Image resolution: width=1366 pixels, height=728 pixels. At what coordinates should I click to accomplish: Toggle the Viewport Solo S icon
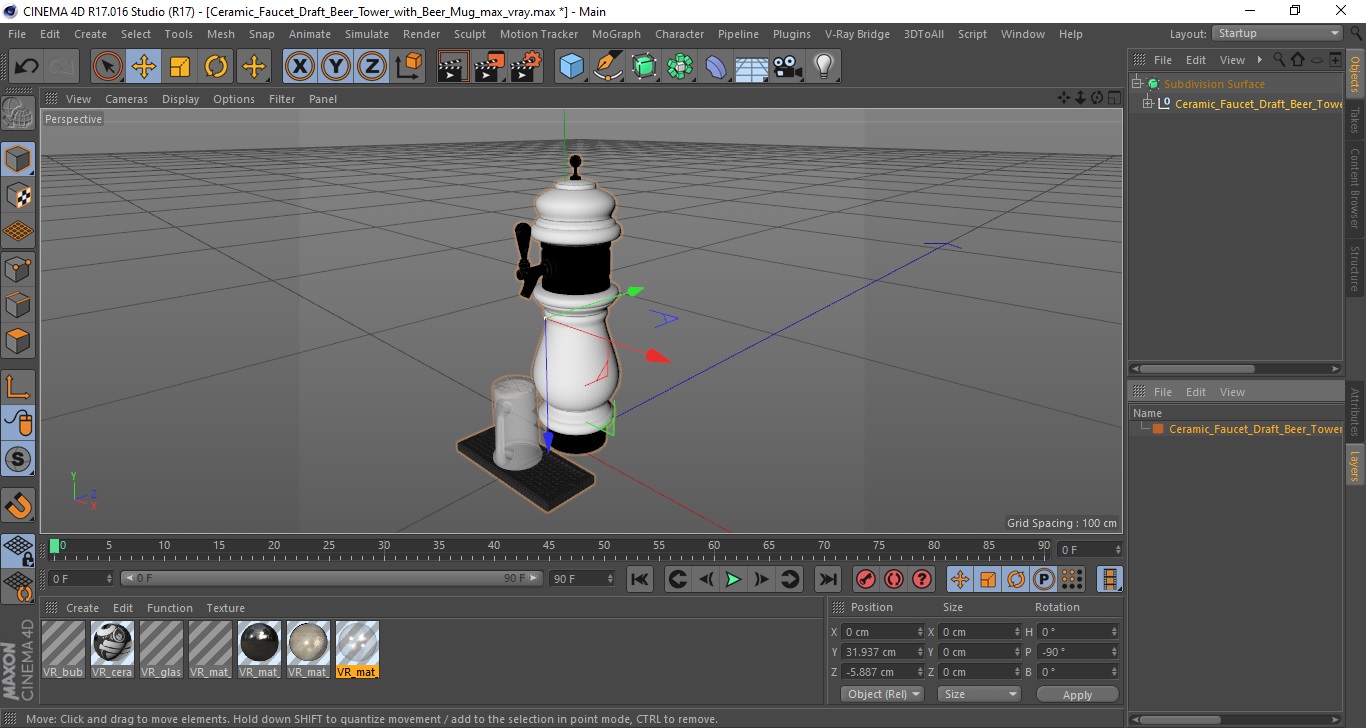coord(18,460)
